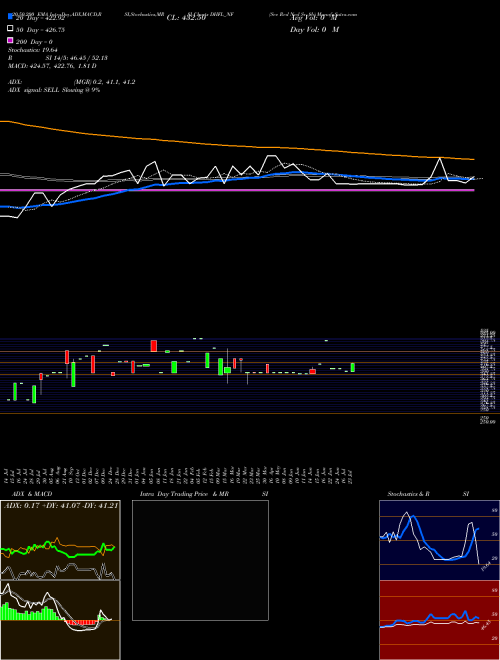The height and width of the screenshot is (660, 500).
Task: Select the '20 Day = 422.92' label
Action: [x=40, y=18]
